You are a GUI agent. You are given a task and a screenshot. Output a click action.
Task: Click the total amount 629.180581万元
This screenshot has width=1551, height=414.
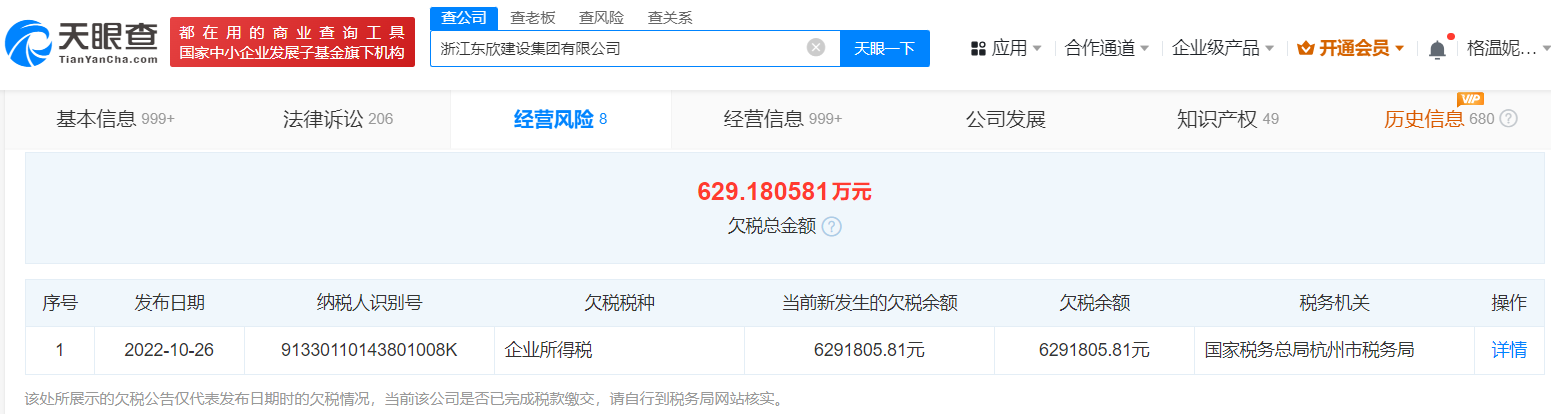784,191
